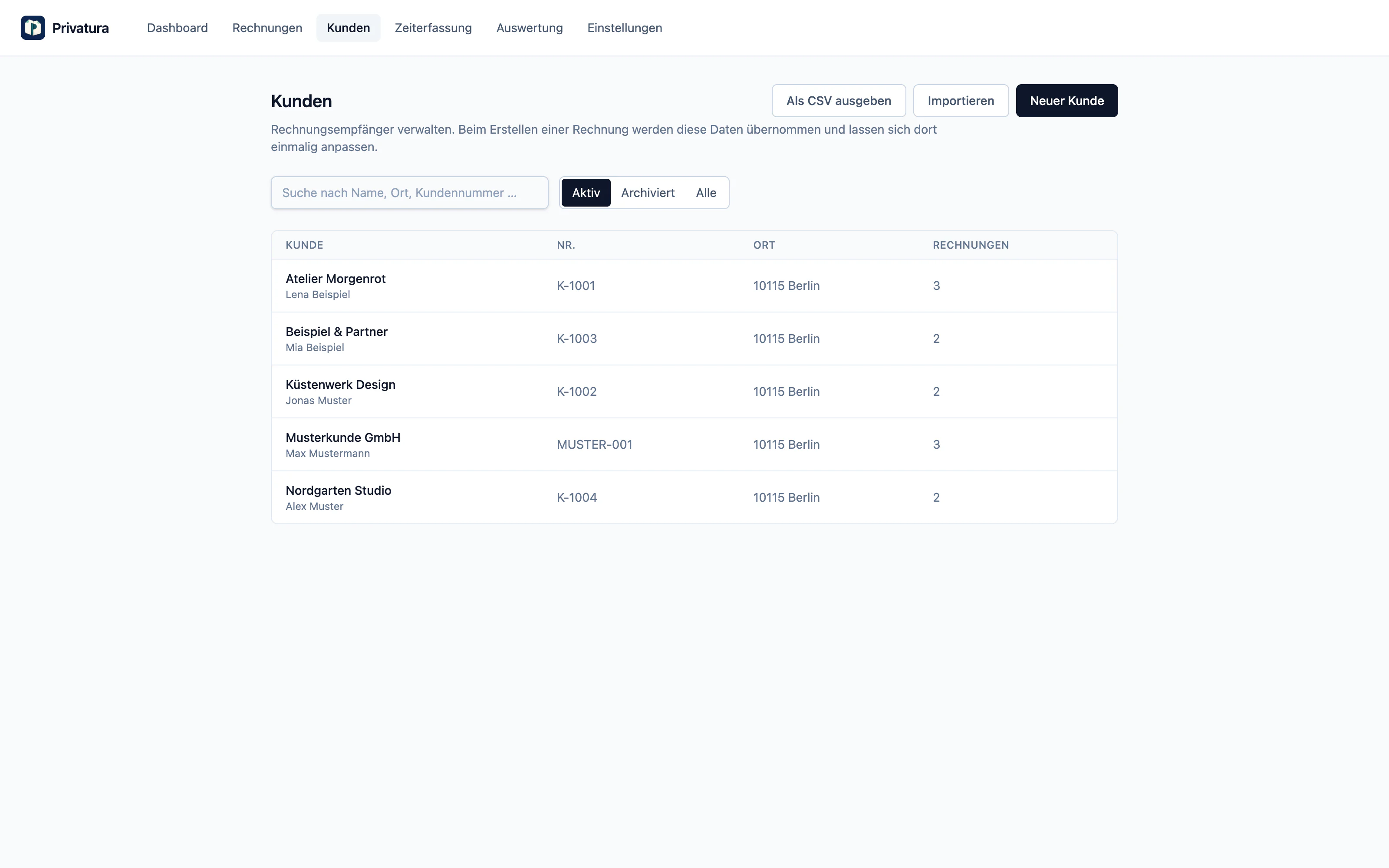Click the Kunden page heading
This screenshot has height=868, width=1389.
[x=301, y=101]
